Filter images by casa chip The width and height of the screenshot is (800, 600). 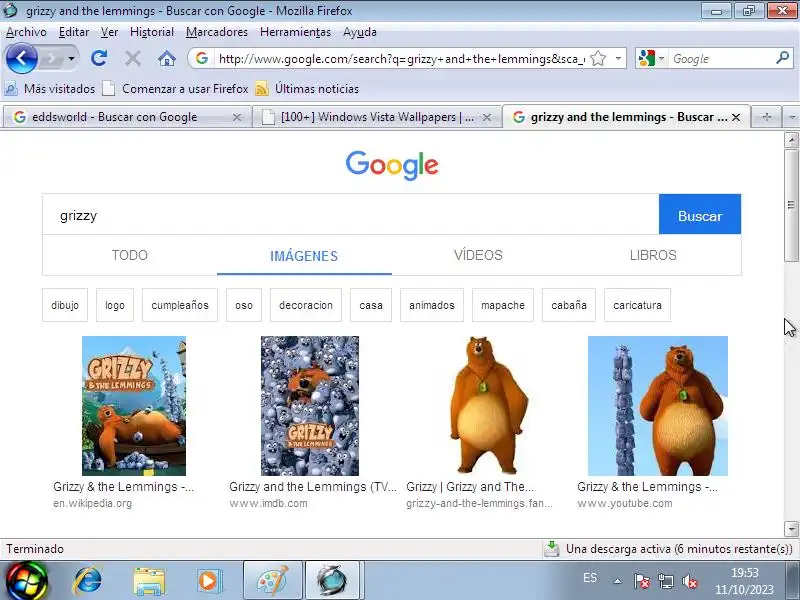(x=371, y=305)
